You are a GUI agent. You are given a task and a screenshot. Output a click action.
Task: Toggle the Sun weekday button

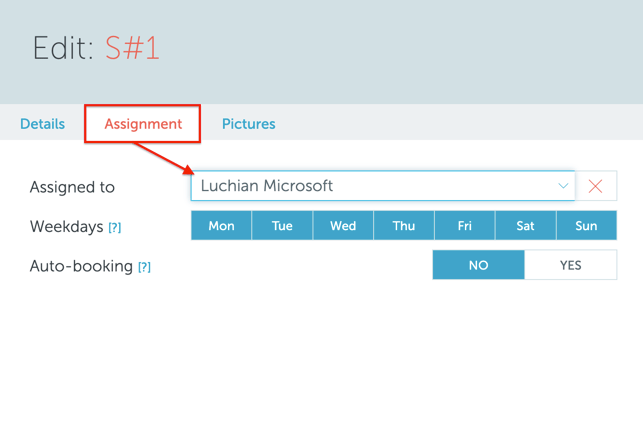click(x=586, y=225)
